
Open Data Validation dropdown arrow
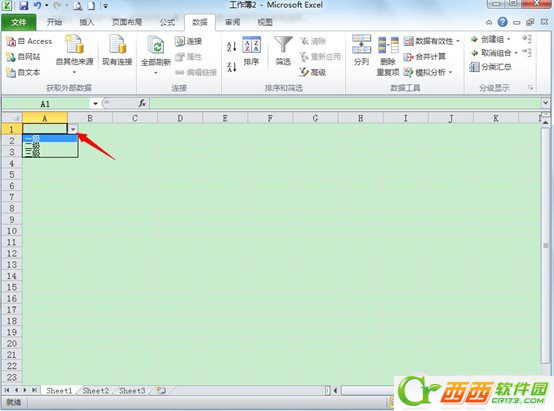pos(458,41)
